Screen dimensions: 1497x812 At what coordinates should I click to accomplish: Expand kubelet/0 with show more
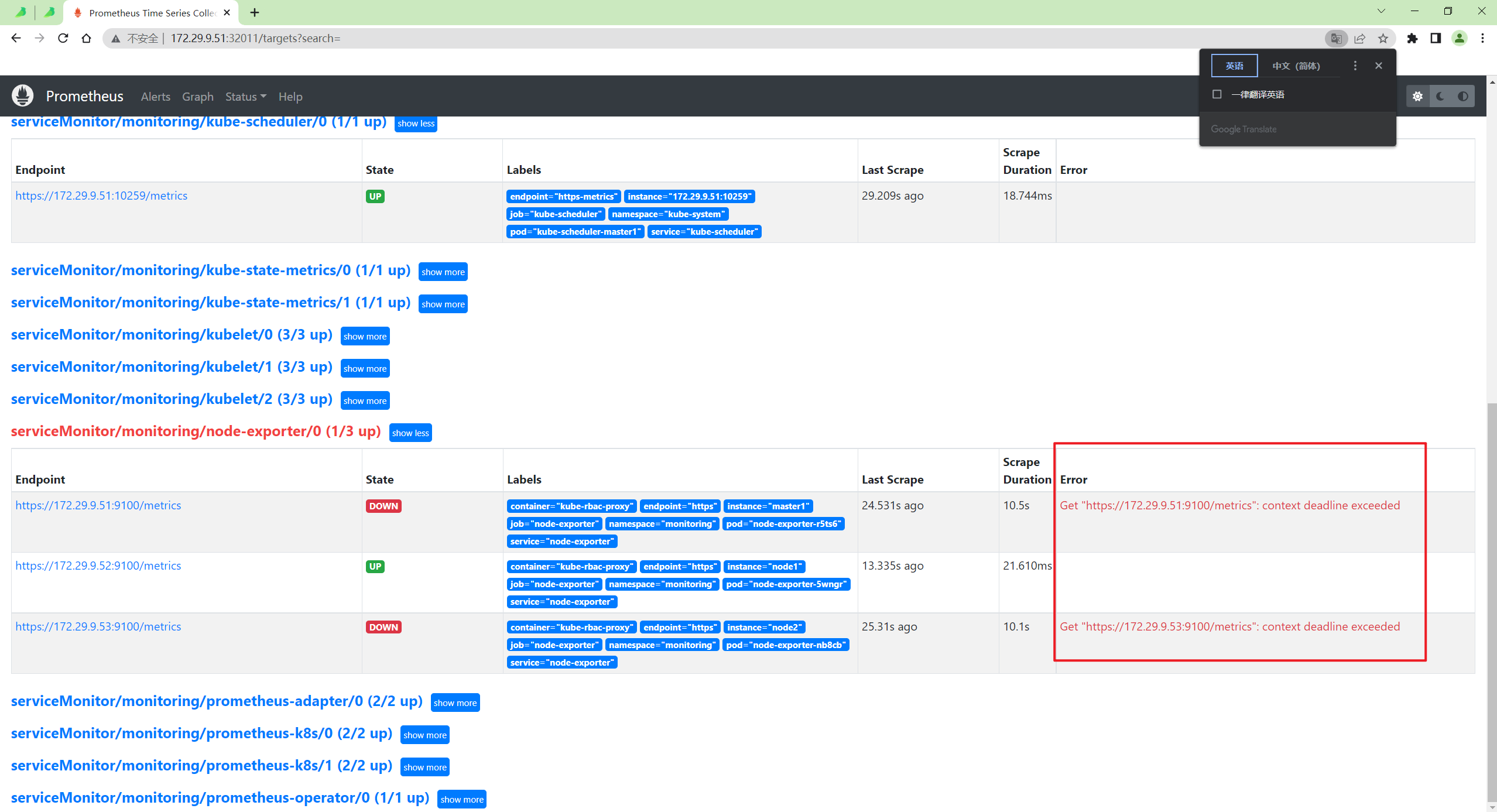pyautogui.click(x=365, y=336)
